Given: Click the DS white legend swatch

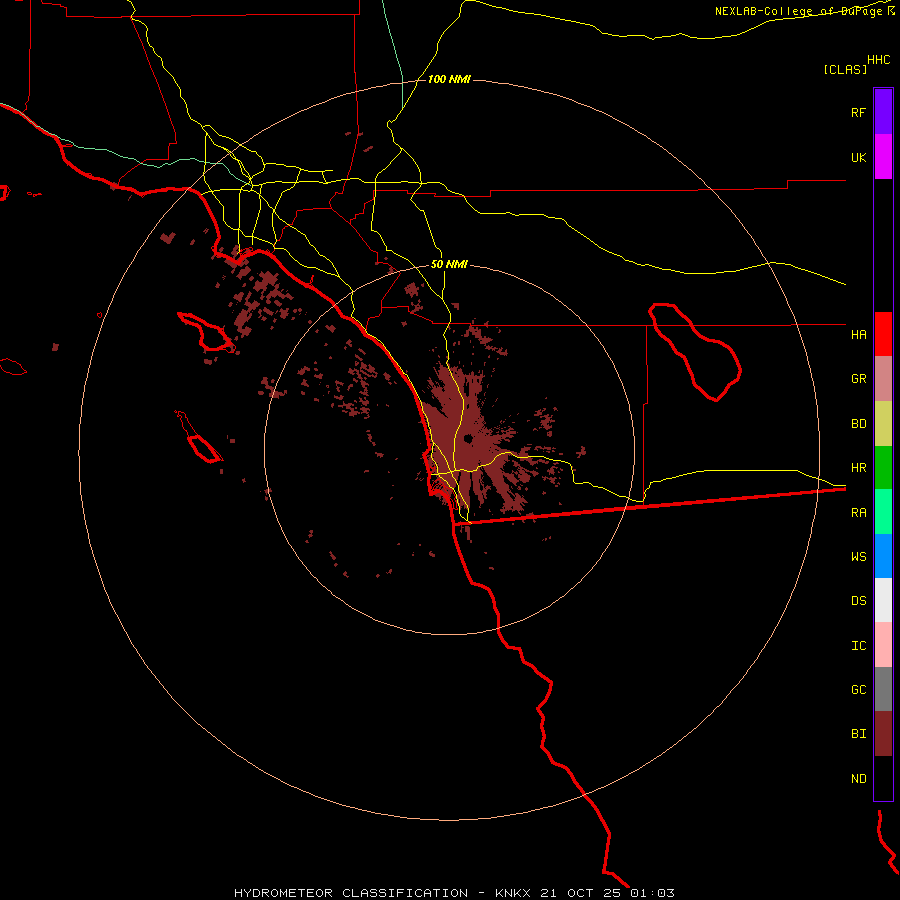Looking at the screenshot, I should pyautogui.click(x=883, y=600).
